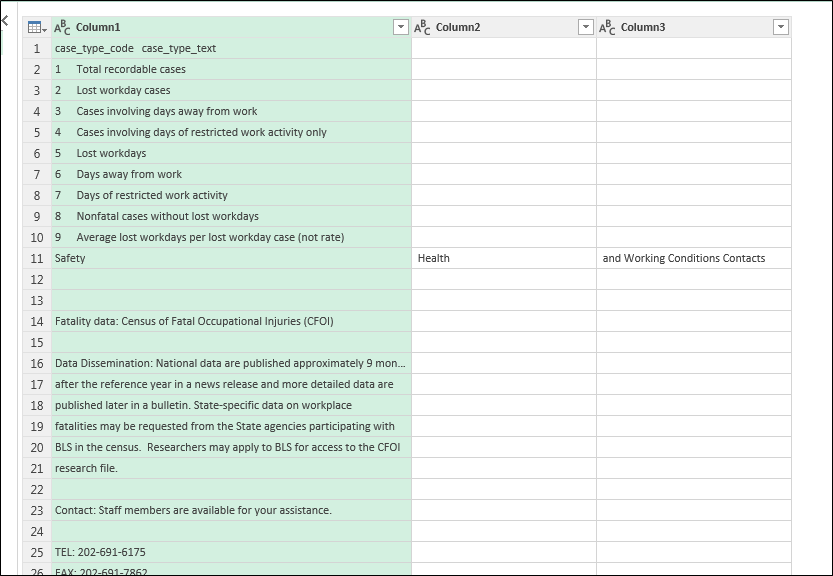The image size is (833, 576).
Task: Select 'BLS in the census. Researchers may apply' cell
Action: tap(231, 447)
